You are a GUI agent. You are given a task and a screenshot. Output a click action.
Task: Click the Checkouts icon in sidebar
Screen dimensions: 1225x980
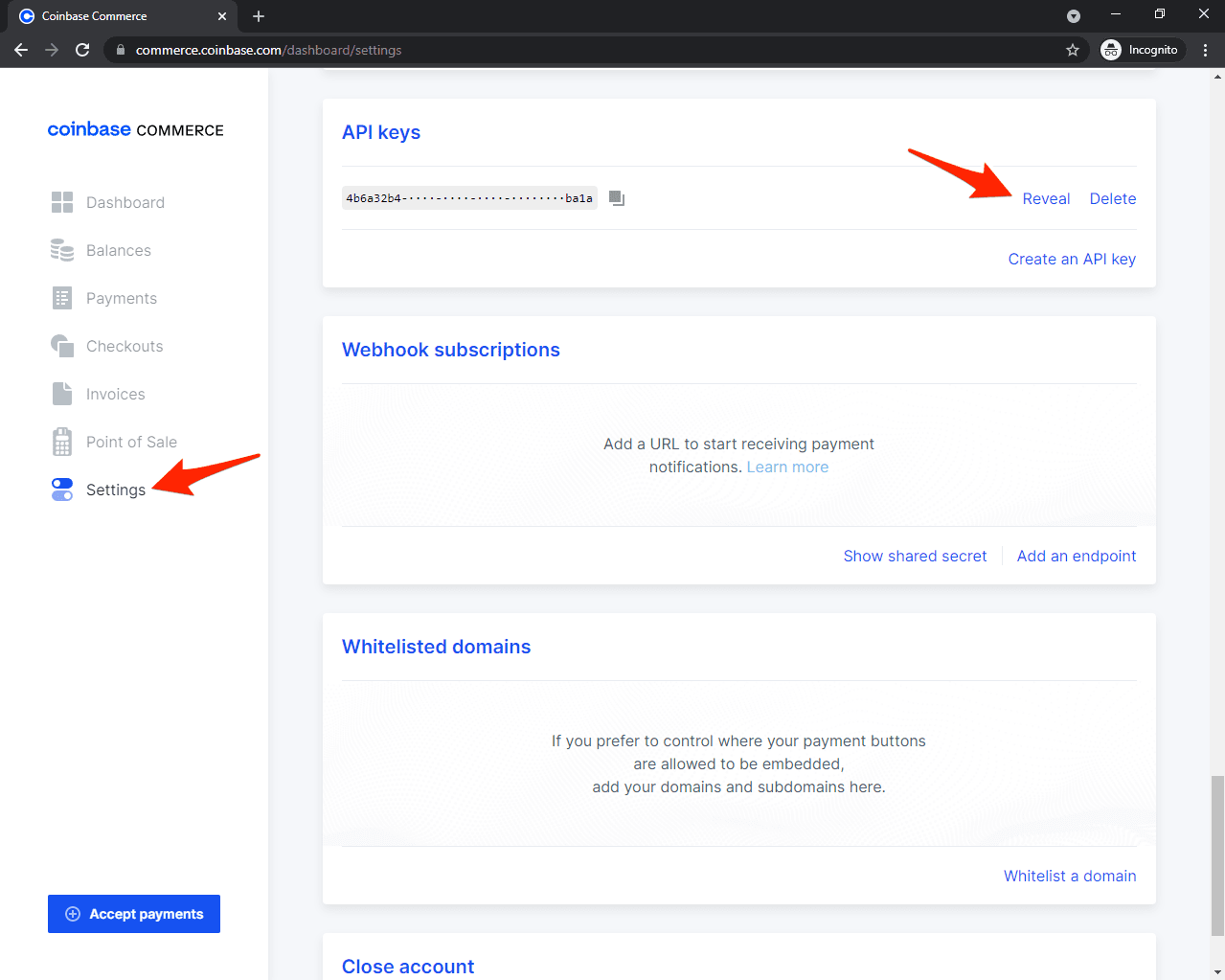point(62,346)
